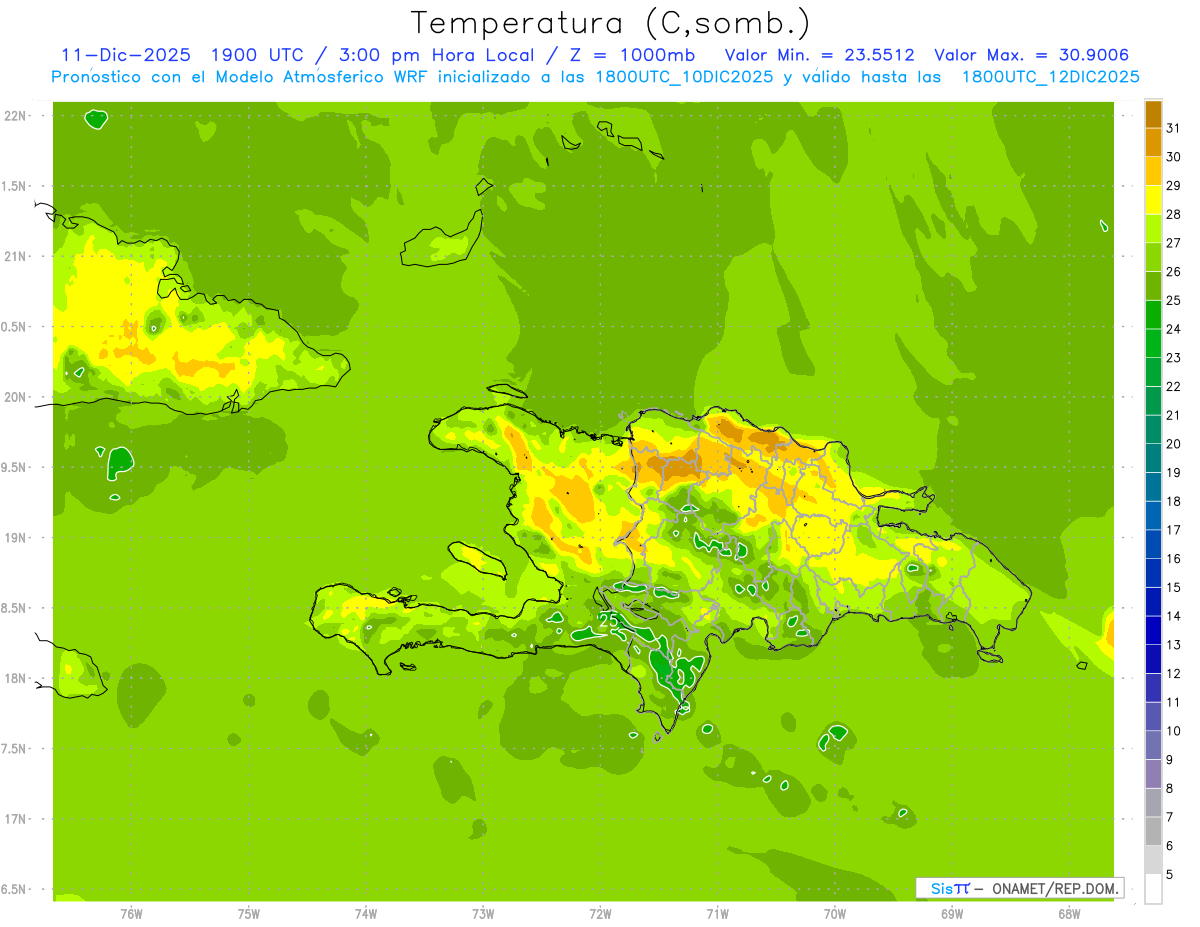Click the legend value "5"
The width and height of the screenshot is (1200, 927).
tap(1170, 875)
